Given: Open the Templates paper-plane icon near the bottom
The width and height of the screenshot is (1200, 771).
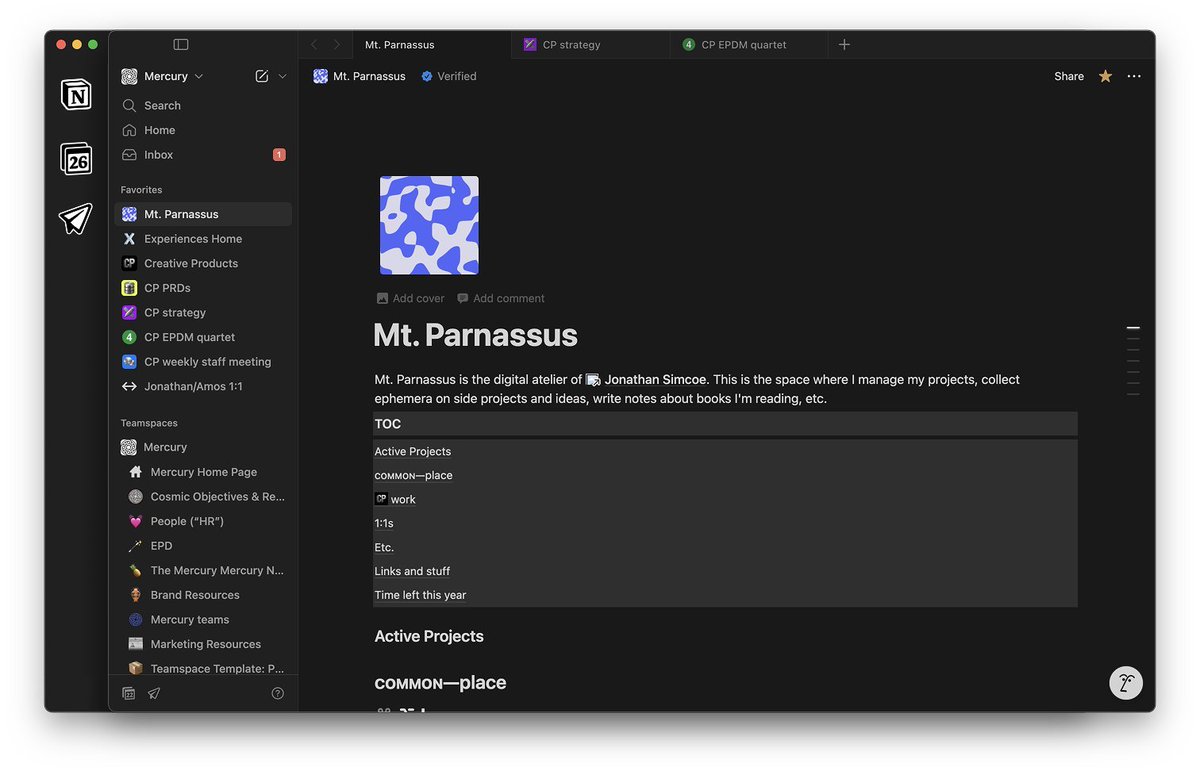Looking at the screenshot, I should 152,693.
